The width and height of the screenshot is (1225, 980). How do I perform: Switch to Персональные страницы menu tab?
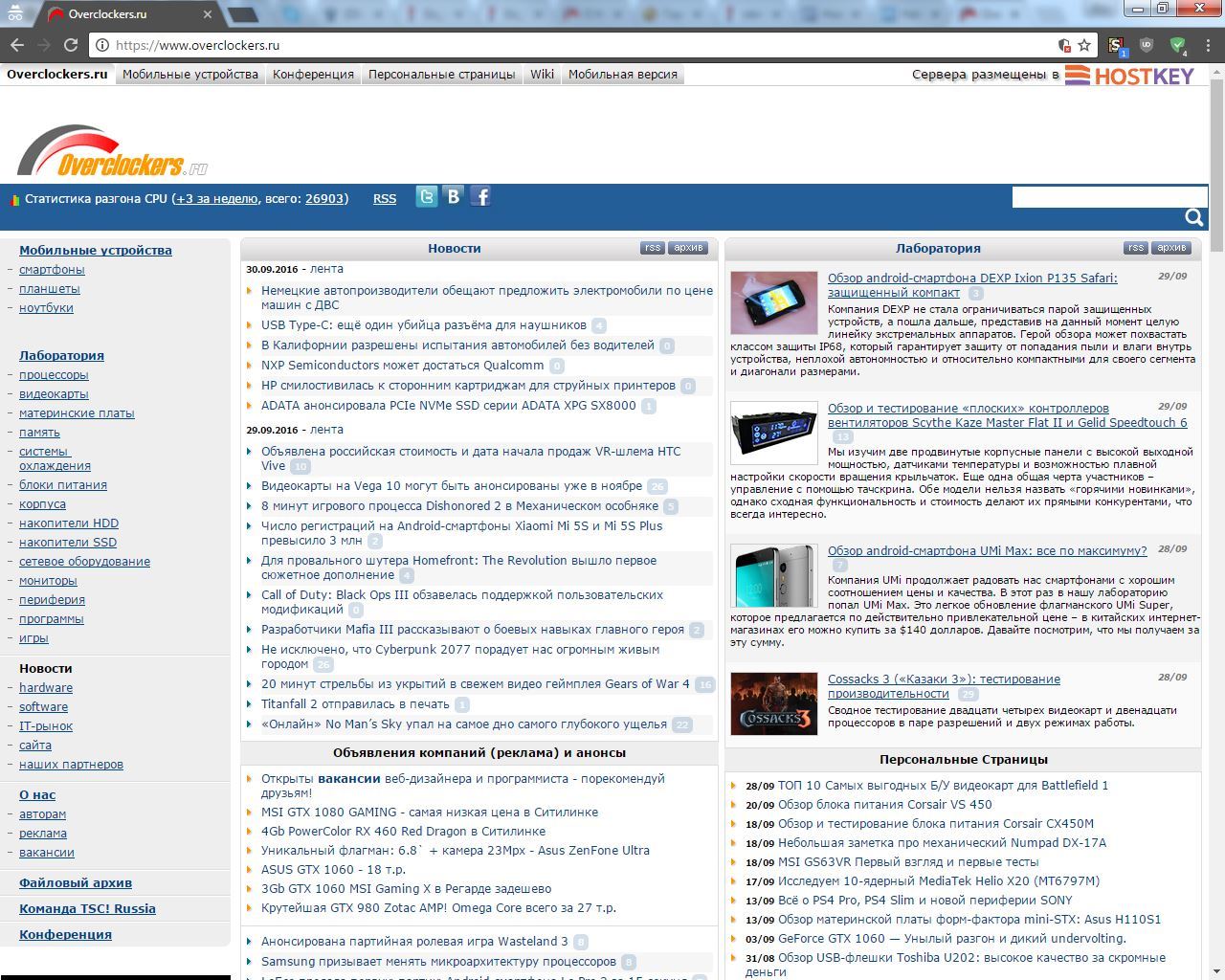(x=442, y=74)
